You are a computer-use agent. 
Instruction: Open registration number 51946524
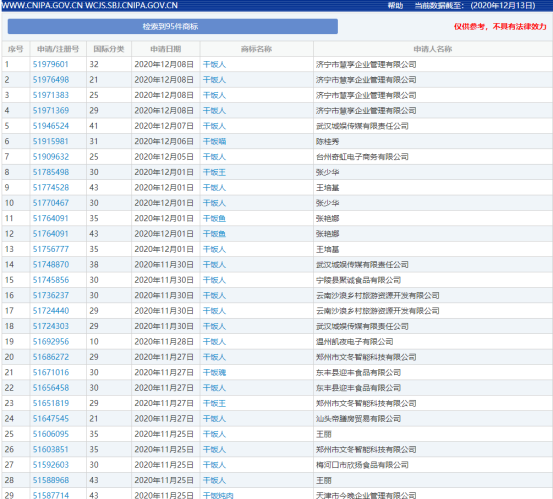(51, 126)
